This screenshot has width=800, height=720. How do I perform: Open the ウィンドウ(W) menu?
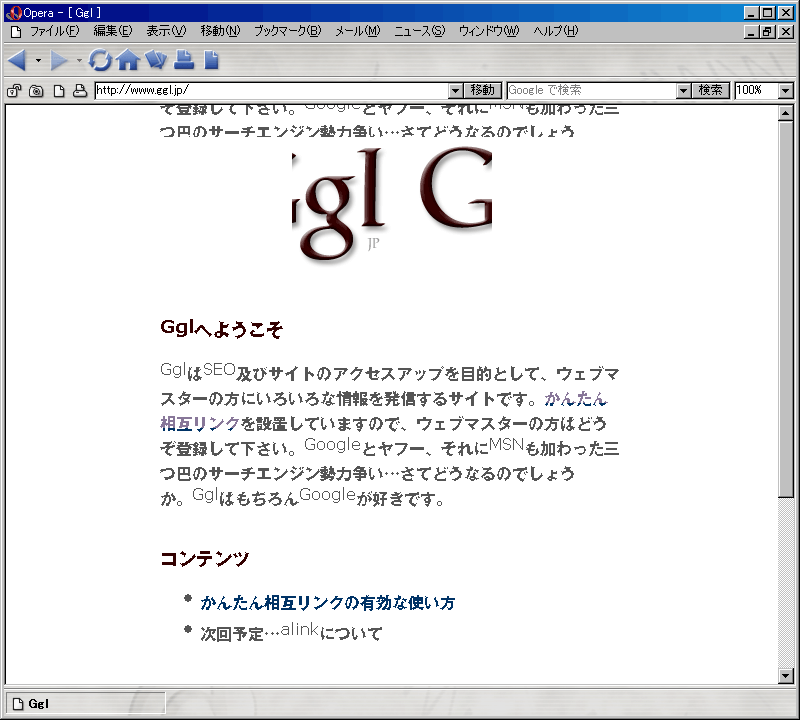tap(489, 31)
